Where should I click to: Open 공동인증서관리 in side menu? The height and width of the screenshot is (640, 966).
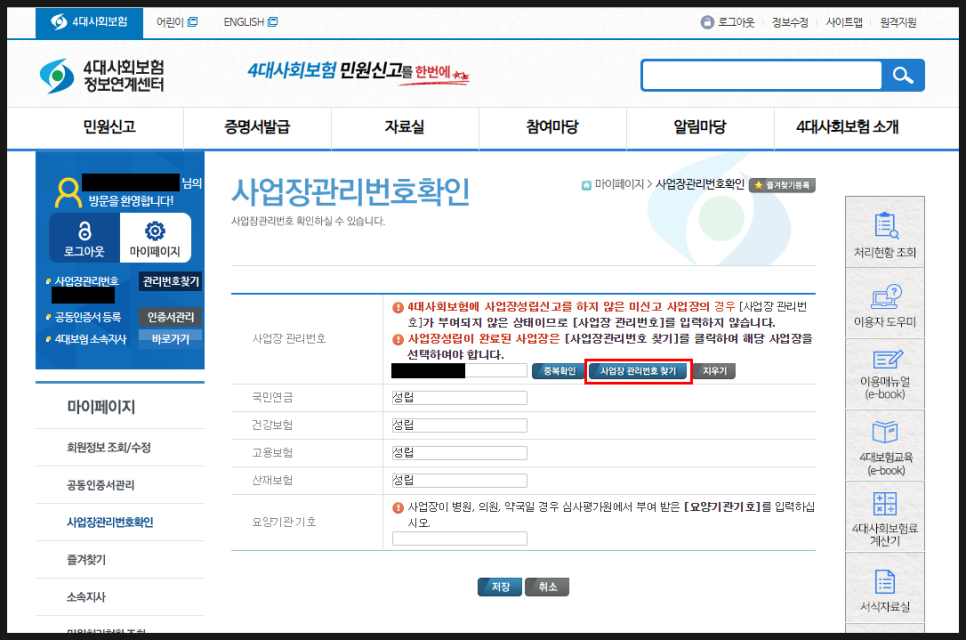(x=100, y=485)
